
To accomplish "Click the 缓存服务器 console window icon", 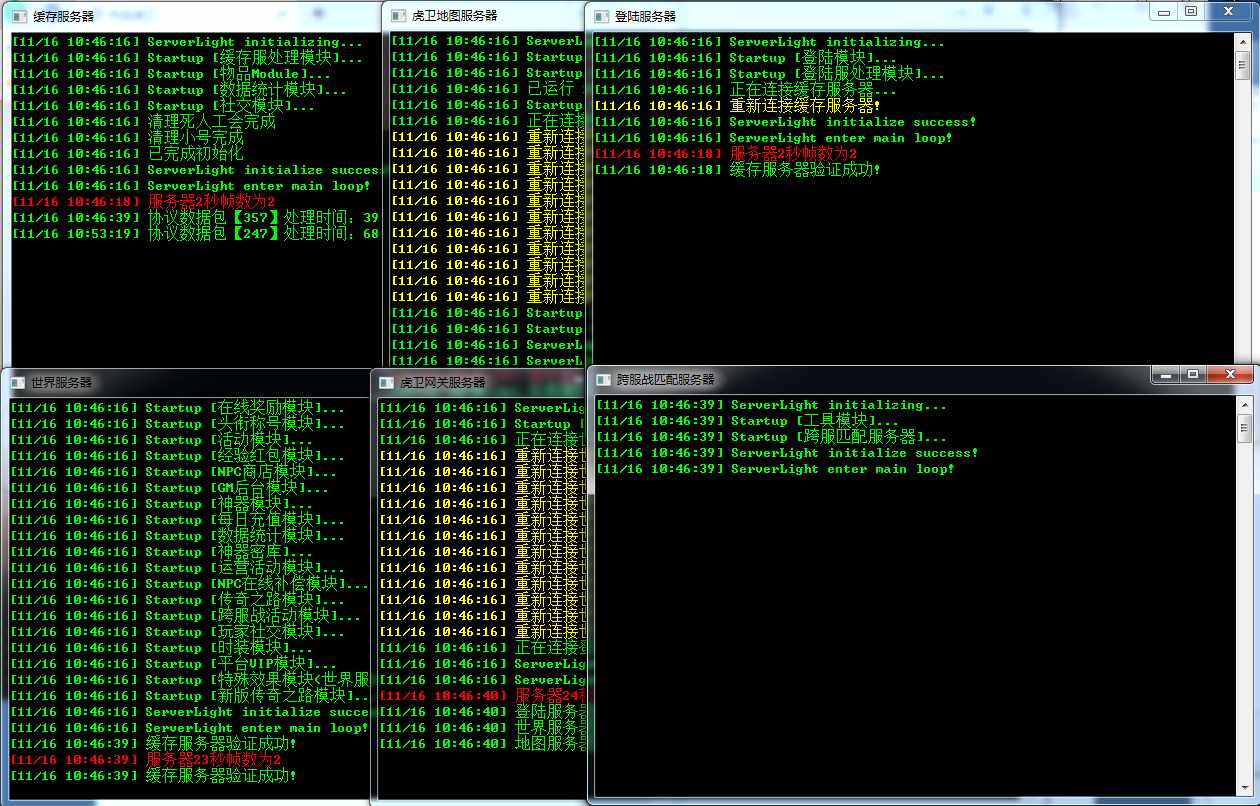I will coord(20,17).
